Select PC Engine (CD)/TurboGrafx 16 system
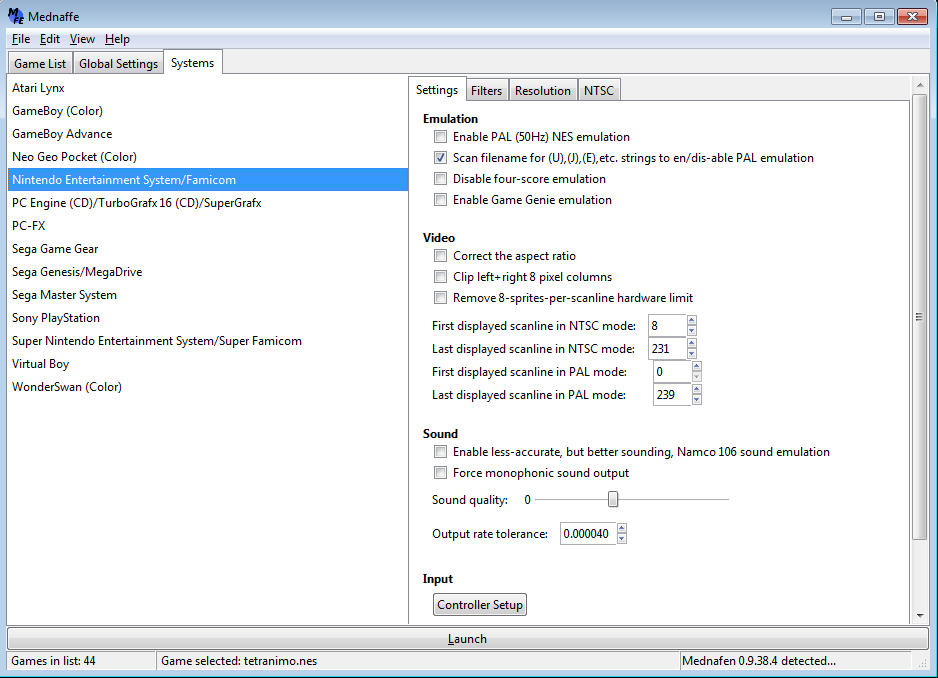This screenshot has height=678, width=938. point(208,203)
